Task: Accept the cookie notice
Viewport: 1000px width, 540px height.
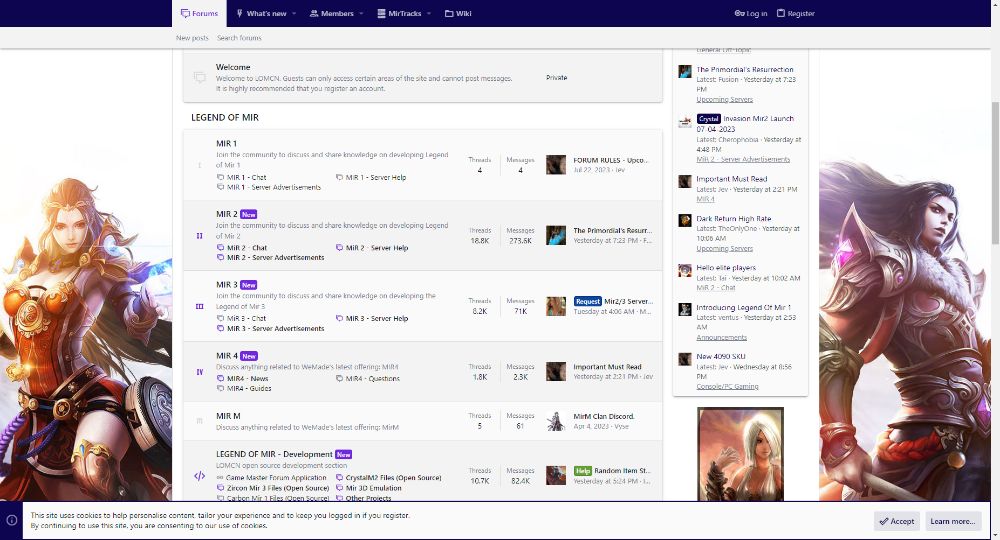Action: pyautogui.click(x=896, y=521)
